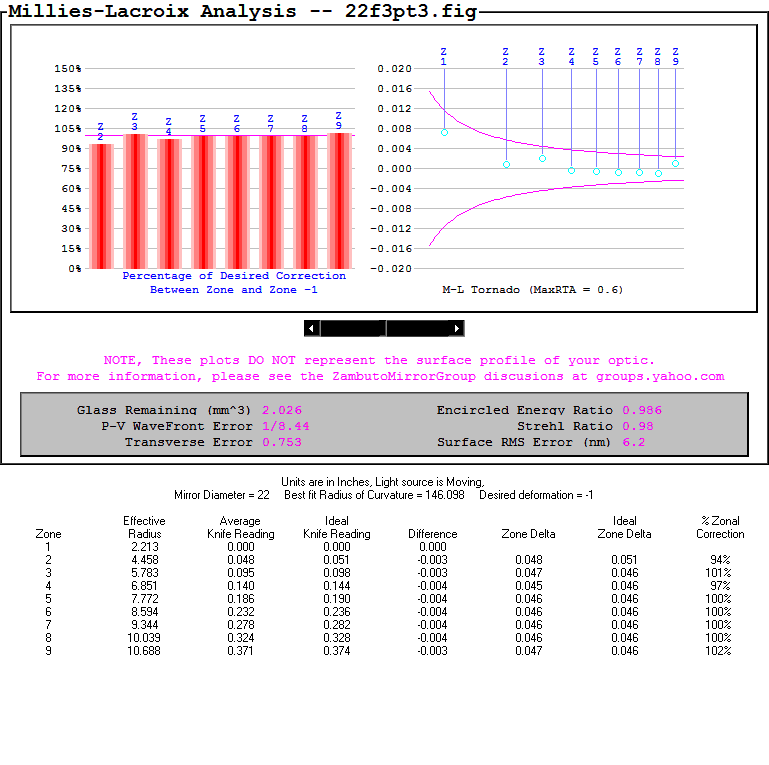
Task: Click the Z2 circle marker in tornado plot
Action: point(506,164)
